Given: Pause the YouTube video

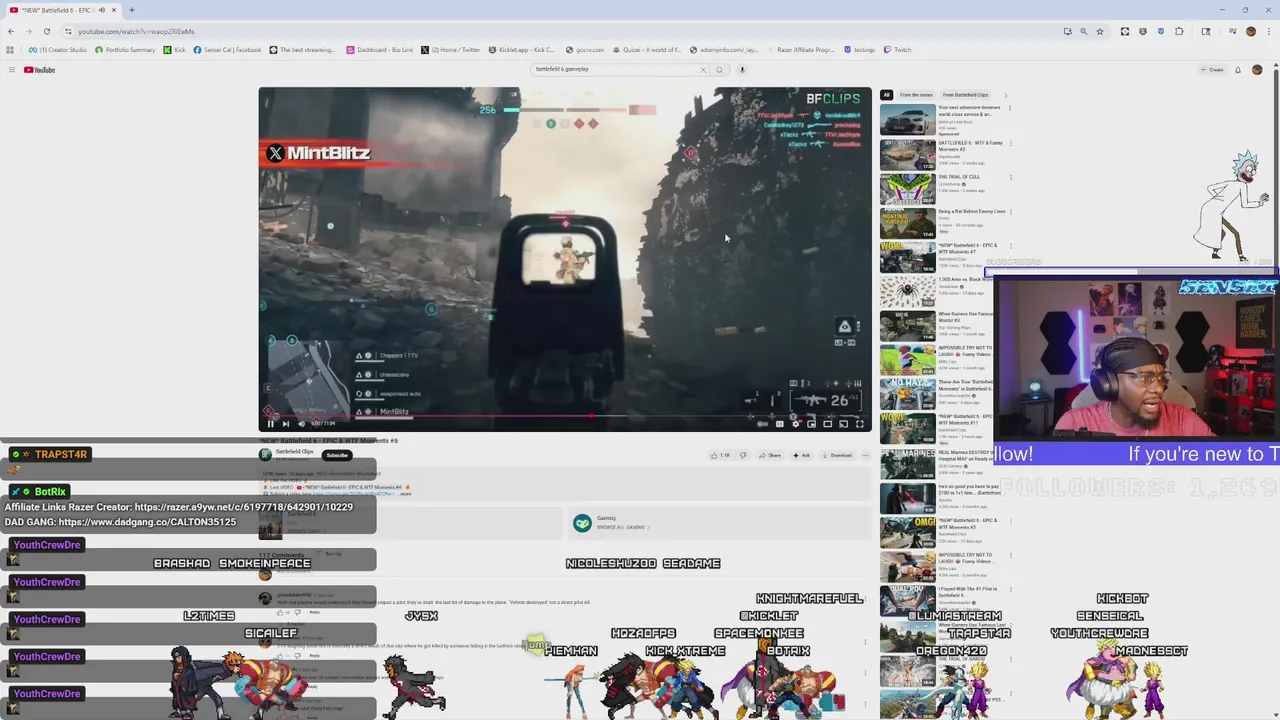Looking at the screenshot, I should [x=269, y=424].
